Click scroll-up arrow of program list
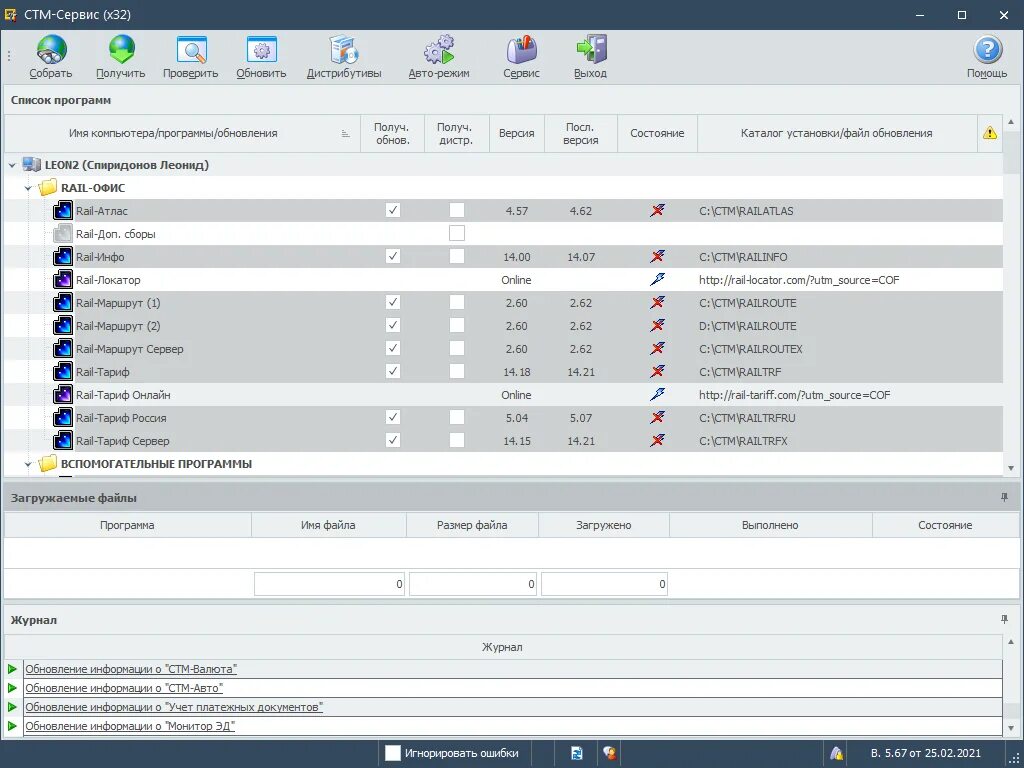 1011,122
